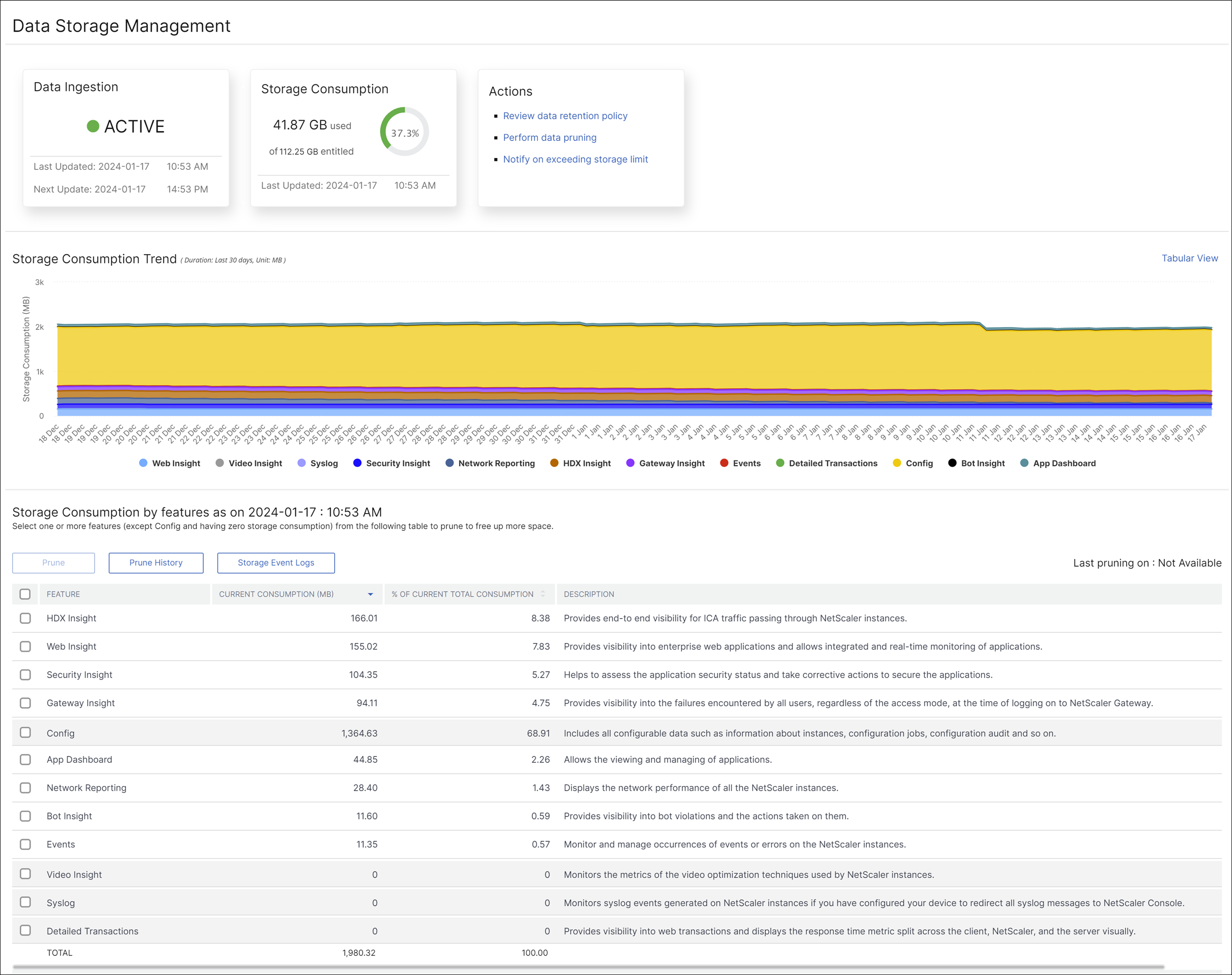
Task: Toggle the Web Insight legend dot
Action: click(143, 463)
